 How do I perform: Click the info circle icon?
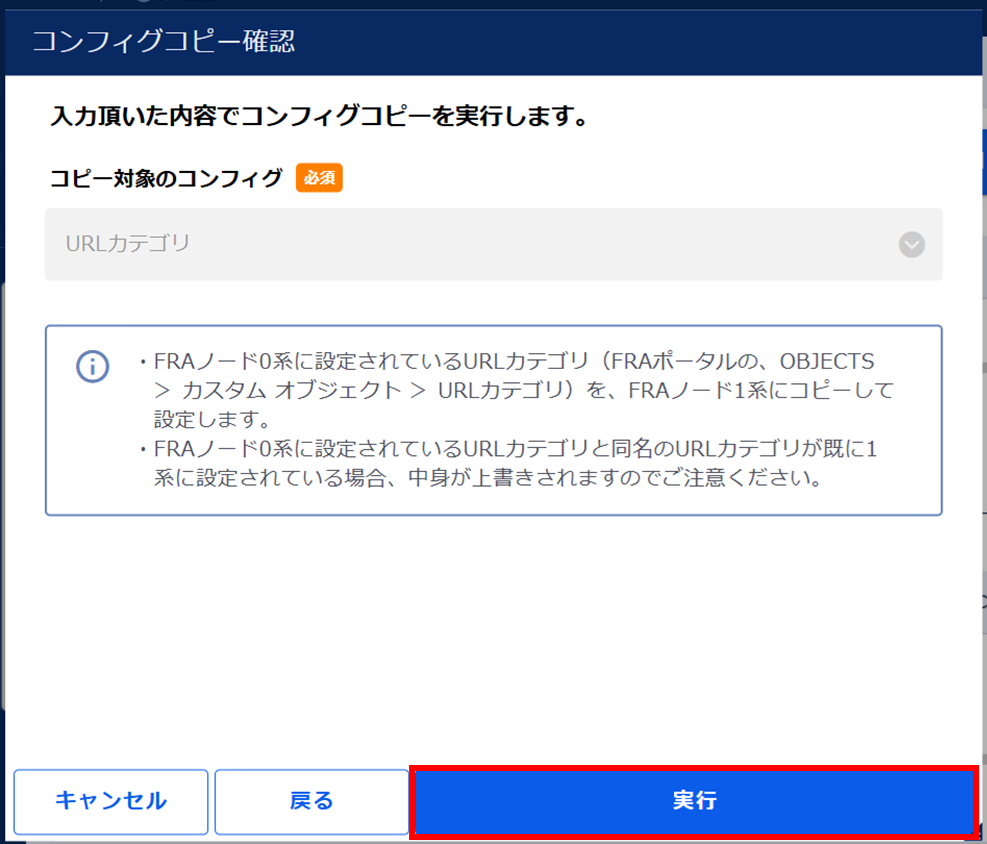click(93, 366)
